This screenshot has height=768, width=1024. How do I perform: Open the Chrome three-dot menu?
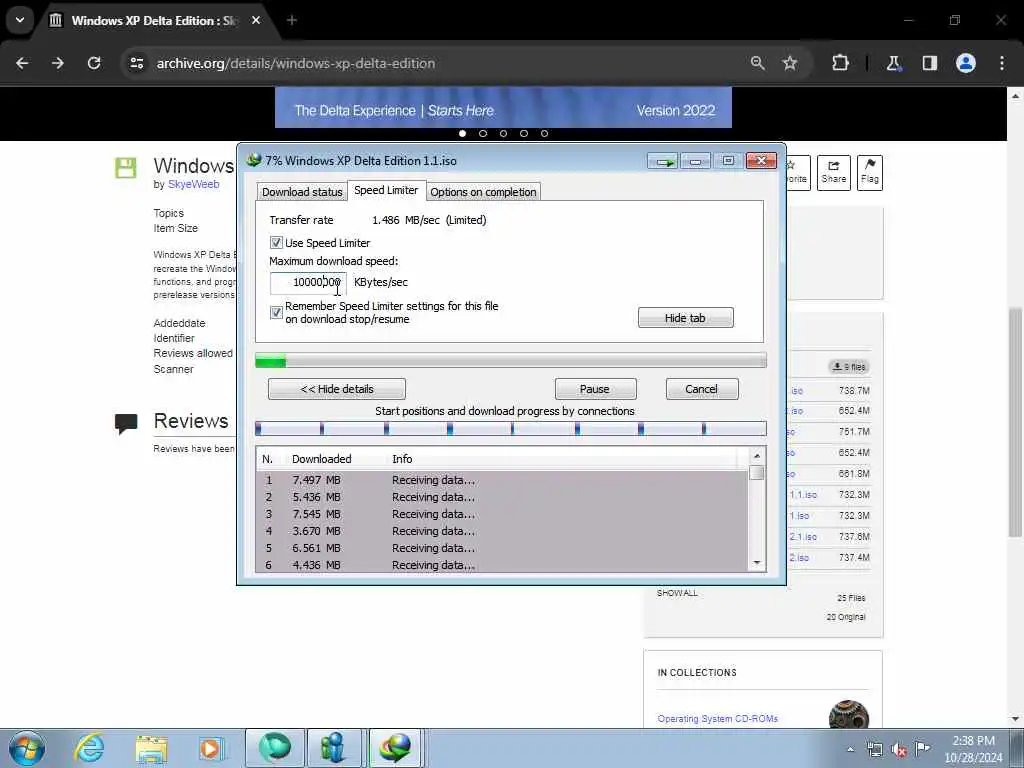coord(1002,63)
